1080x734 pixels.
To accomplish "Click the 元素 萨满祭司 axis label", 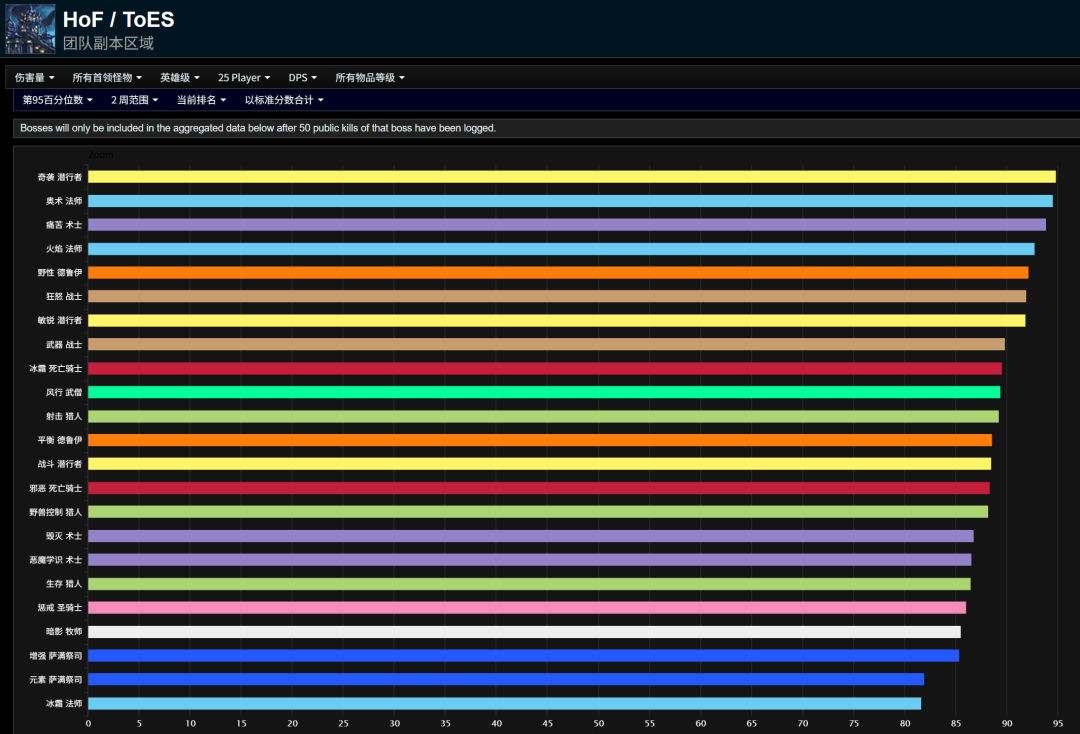I will tap(55, 680).
